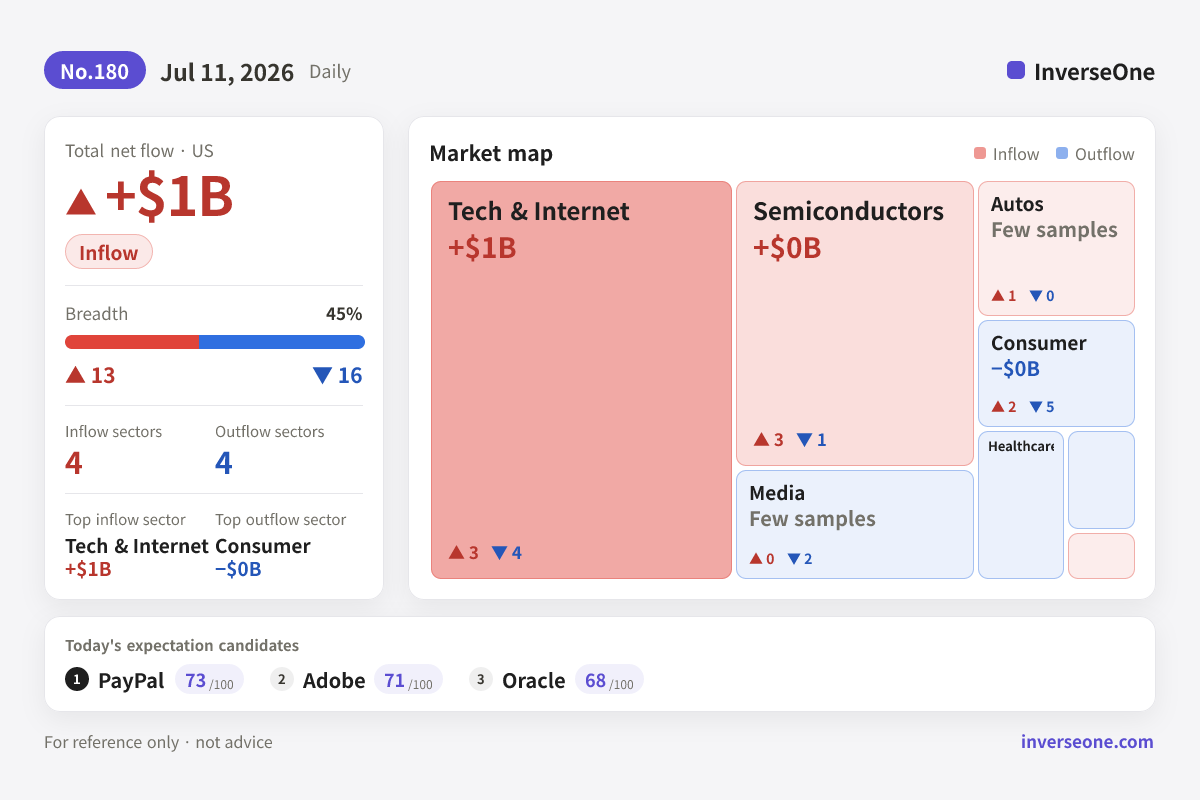Click PayPal's 73 score chip
The width and height of the screenshot is (1200, 800).
(x=209, y=680)
